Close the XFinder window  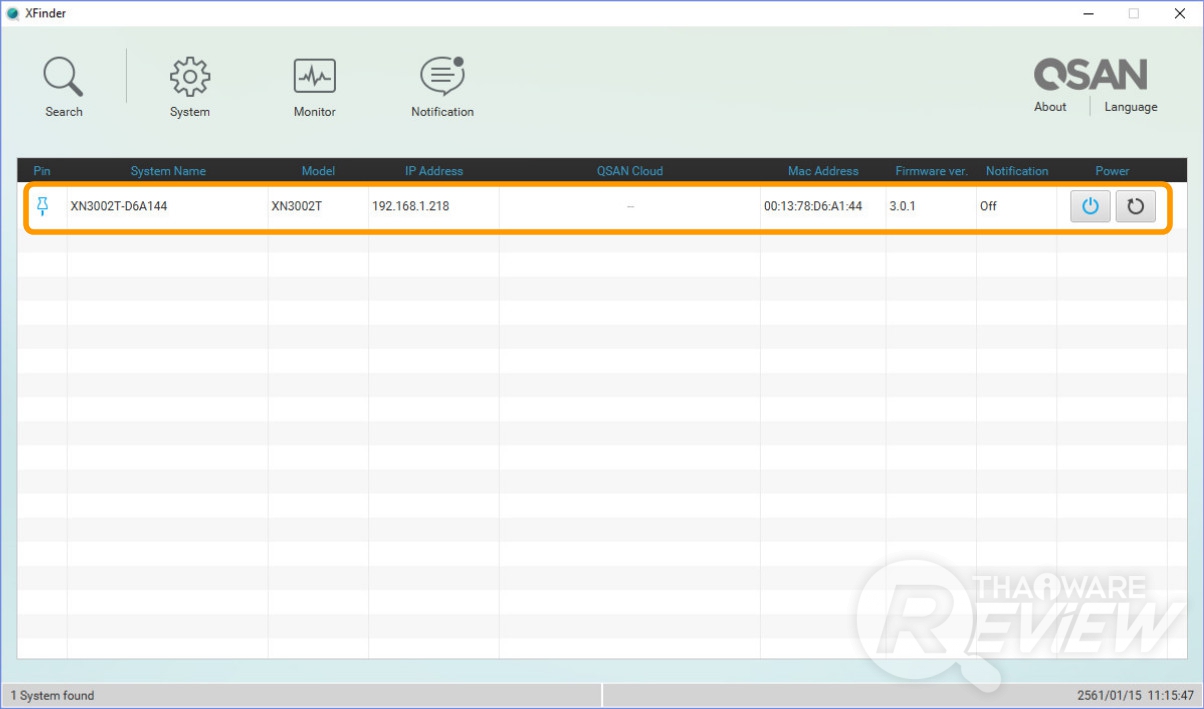coord(1180,14)
